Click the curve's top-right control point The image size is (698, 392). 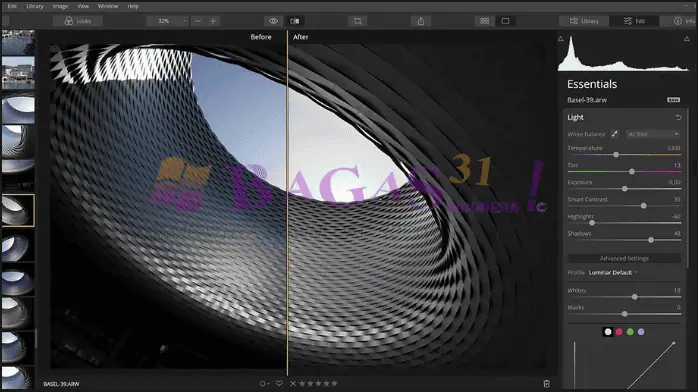[674, 343]
